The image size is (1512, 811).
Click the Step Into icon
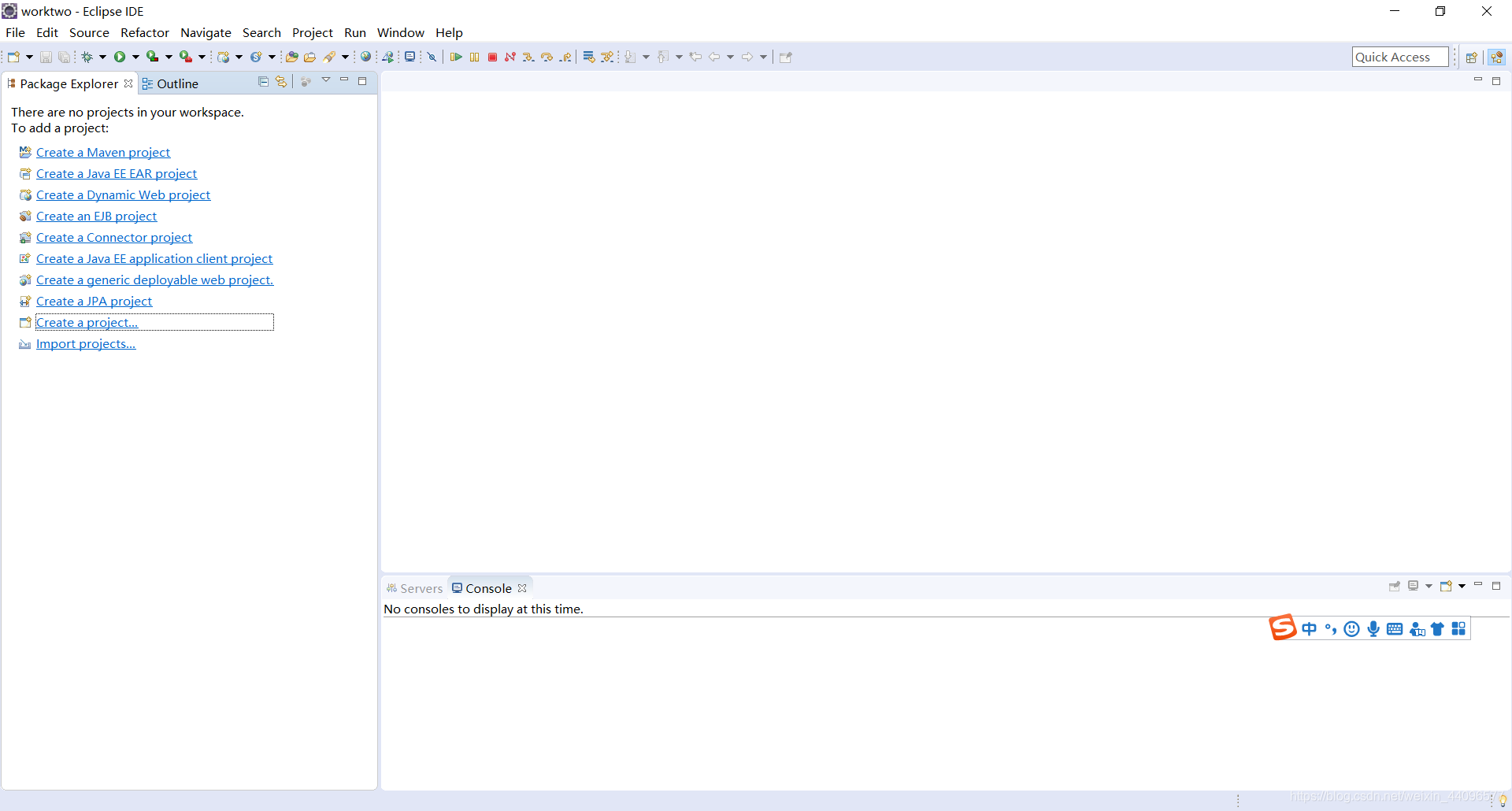click(x=528, y=57)
